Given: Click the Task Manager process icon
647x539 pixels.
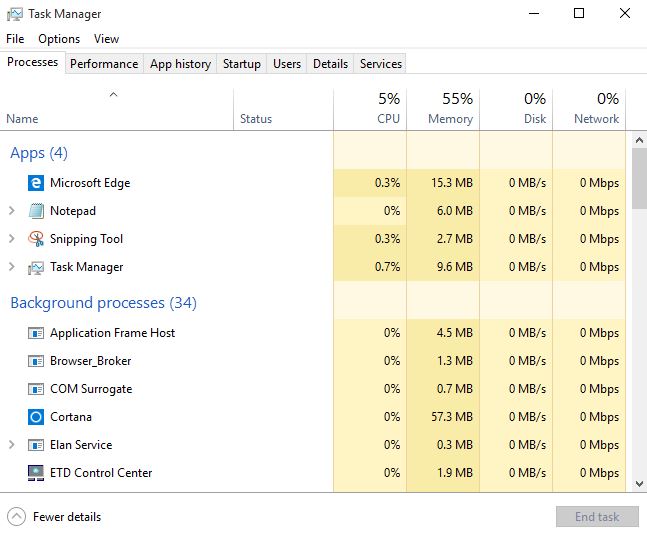Looking at the screenshot, I should point(36,267).
